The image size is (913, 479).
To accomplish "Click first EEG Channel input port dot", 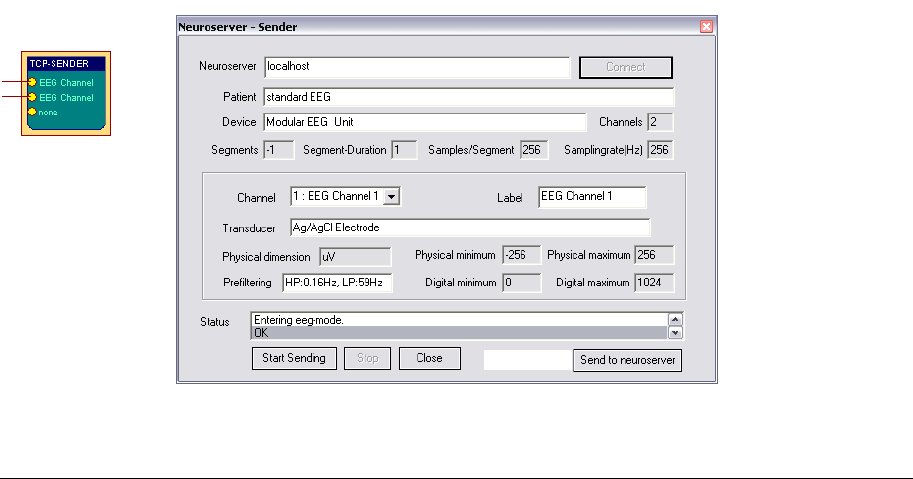I will 33,82.
